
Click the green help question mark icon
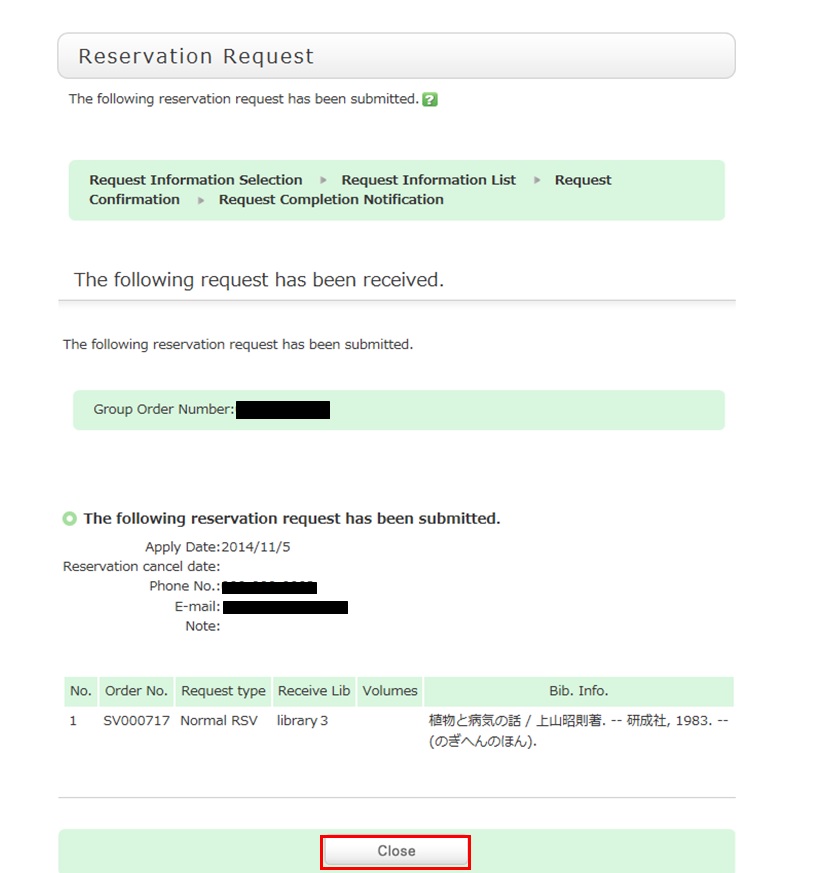point(430,100)
